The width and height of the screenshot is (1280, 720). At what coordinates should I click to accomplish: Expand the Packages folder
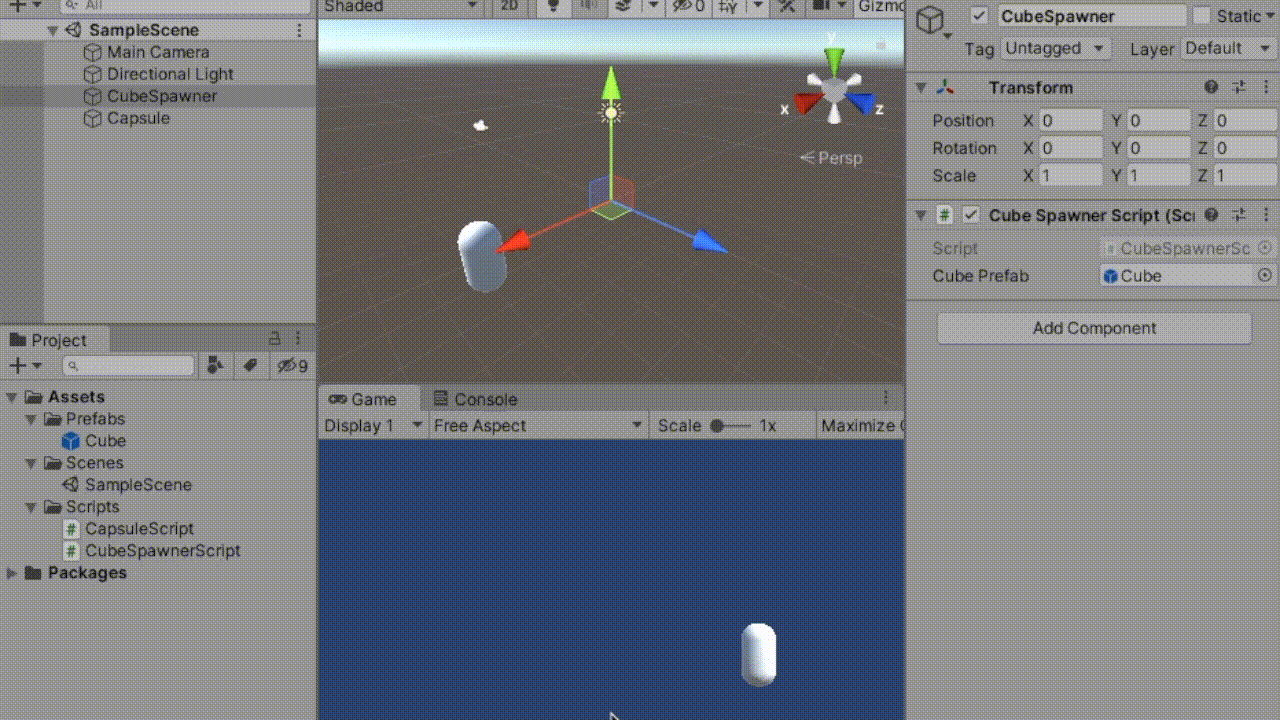(x=12, y=573)
